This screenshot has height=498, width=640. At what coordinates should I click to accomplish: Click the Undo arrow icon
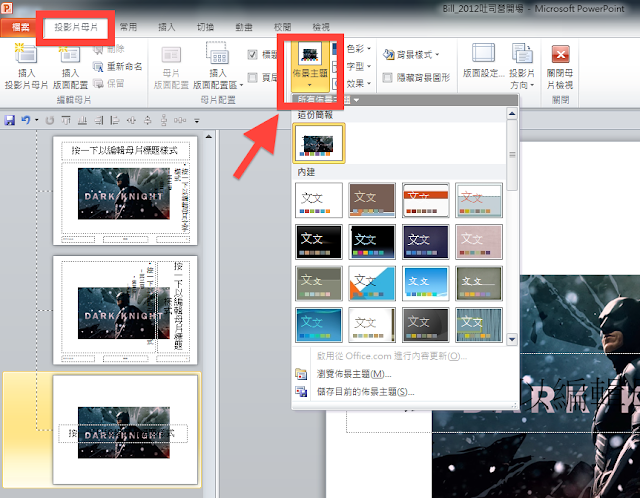coord(26,120)
